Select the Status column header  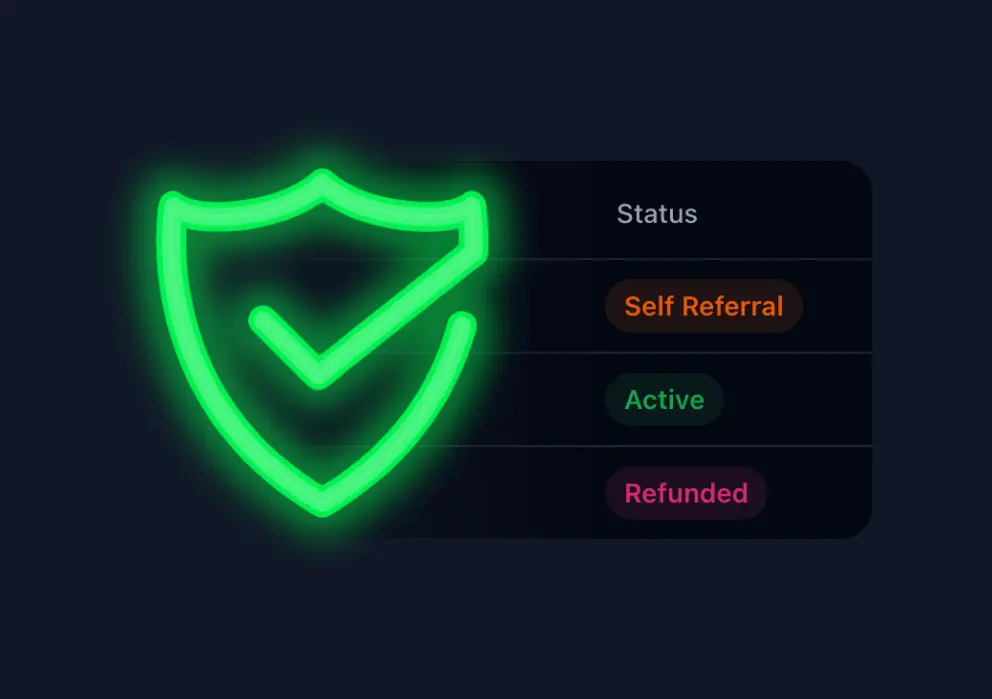pyautogui.click(x=657, y=214)
